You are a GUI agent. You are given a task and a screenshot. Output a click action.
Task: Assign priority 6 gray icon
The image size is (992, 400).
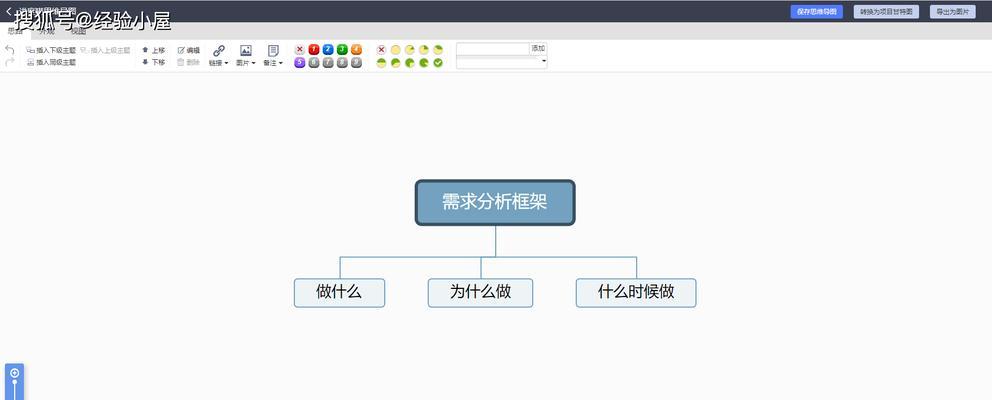click(x=314, y=63)
